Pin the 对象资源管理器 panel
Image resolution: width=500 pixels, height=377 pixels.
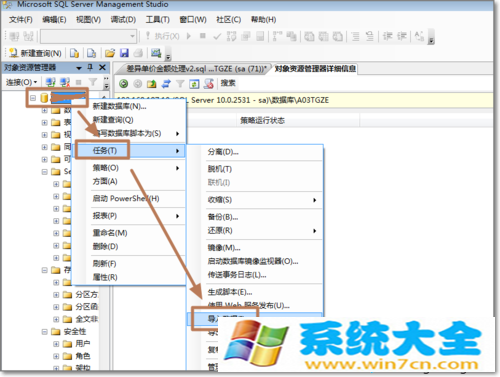pyautogui.click(x=90, y=67)
